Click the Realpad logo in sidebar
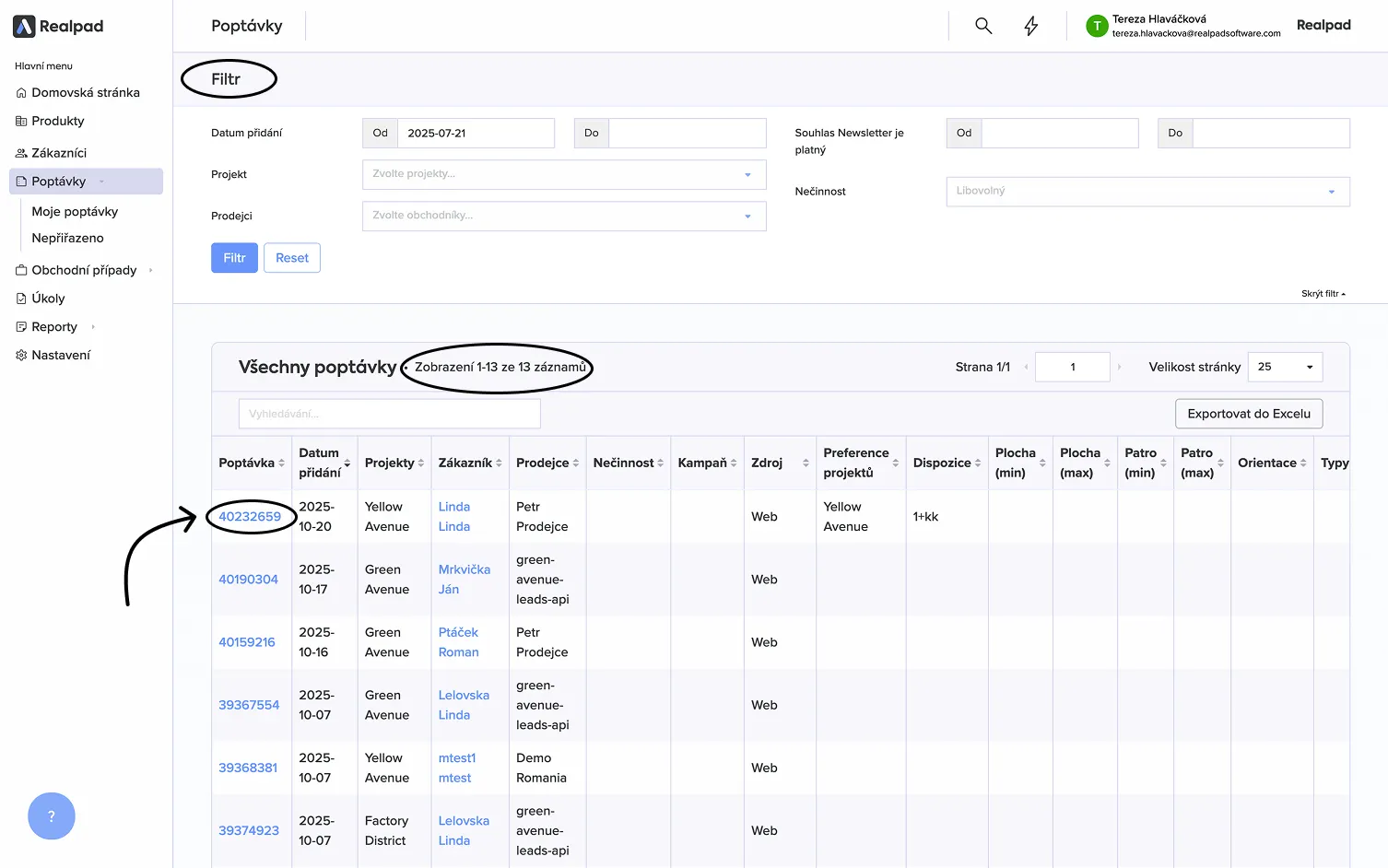 point(58,27)
